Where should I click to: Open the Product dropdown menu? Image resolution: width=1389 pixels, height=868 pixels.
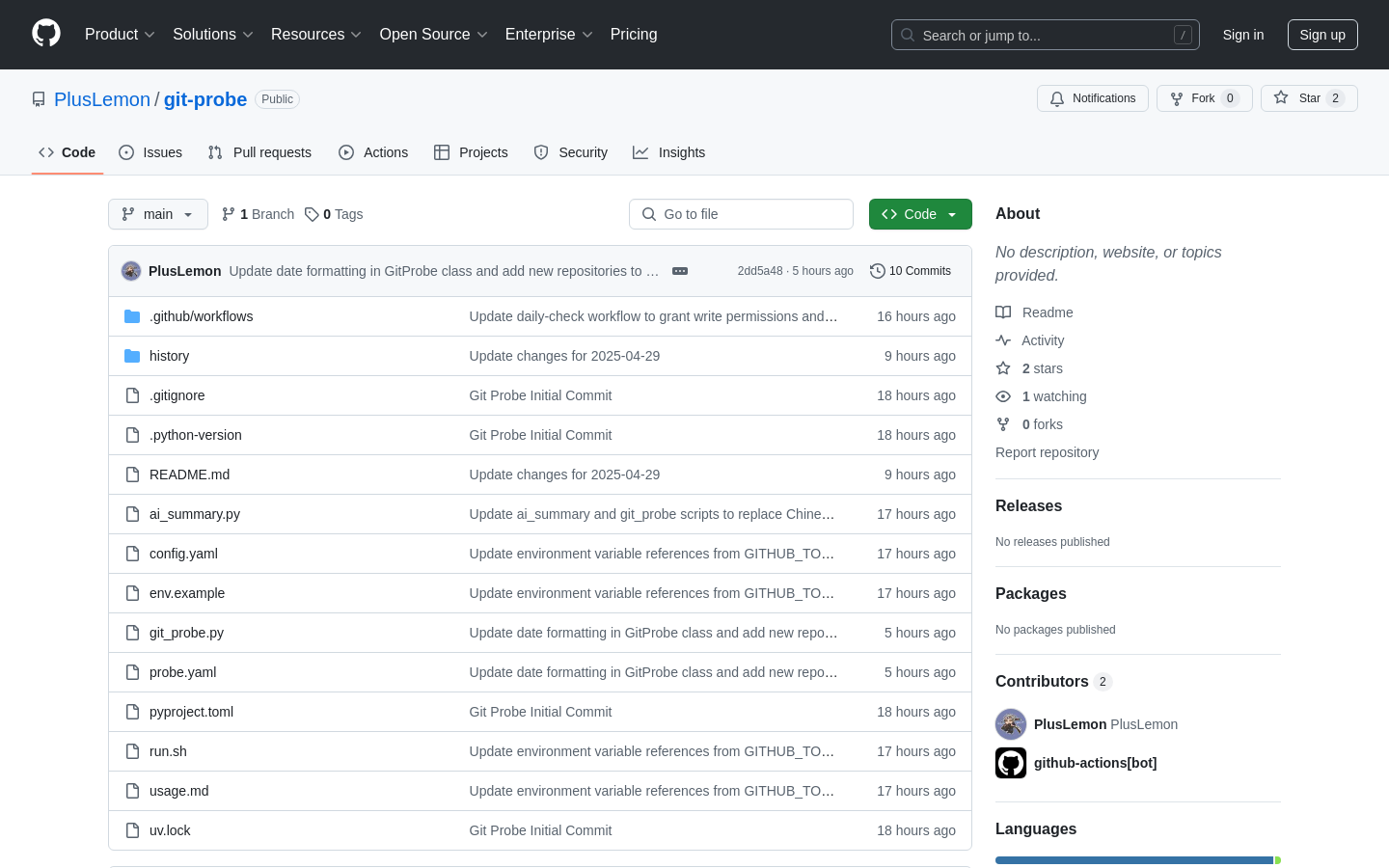click(x=120, y=35)
